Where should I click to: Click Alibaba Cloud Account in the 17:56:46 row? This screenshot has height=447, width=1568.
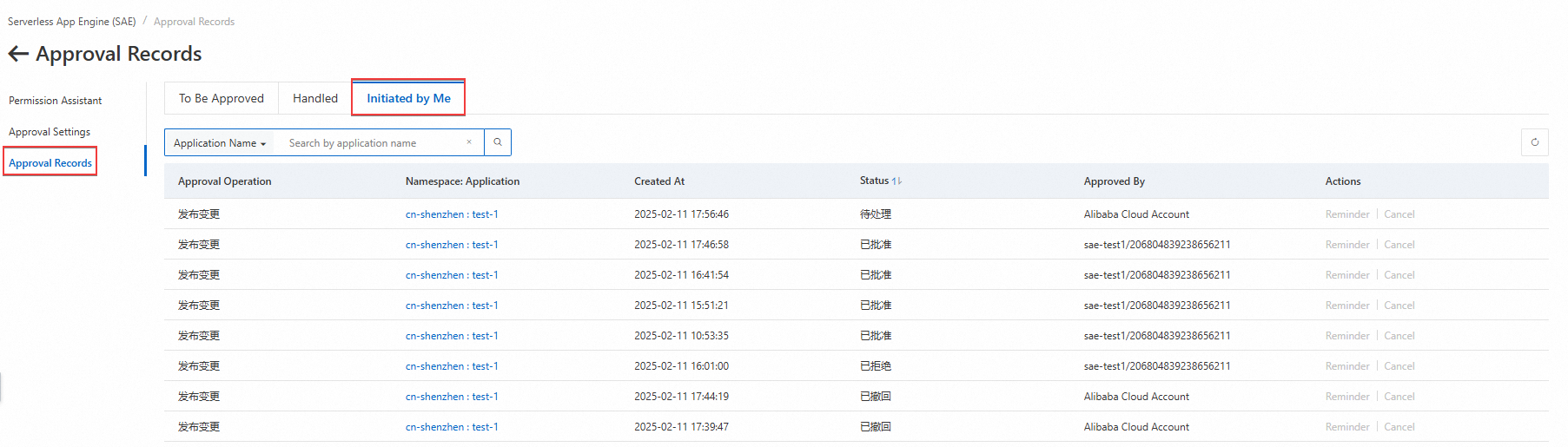pos(1136,214)
